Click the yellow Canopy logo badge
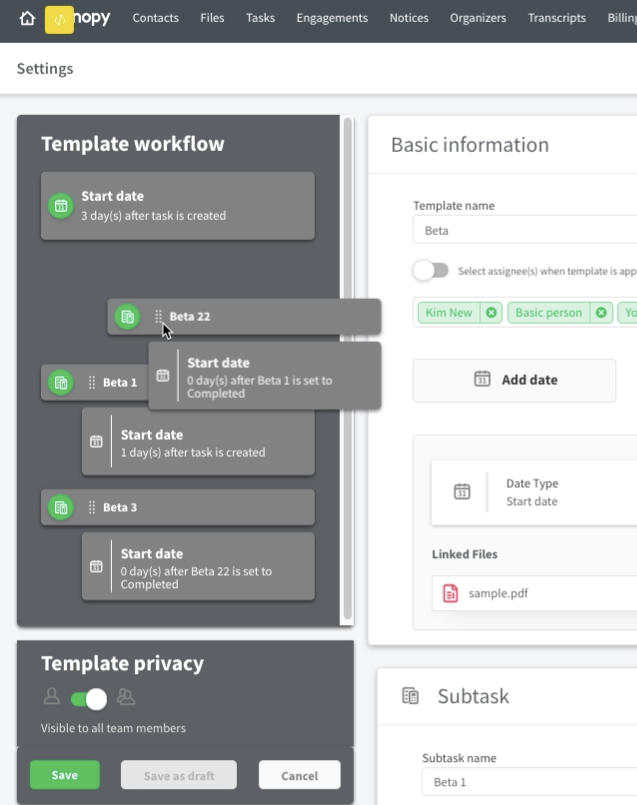The width and height of the screenshot is (637, 805). 59,20
